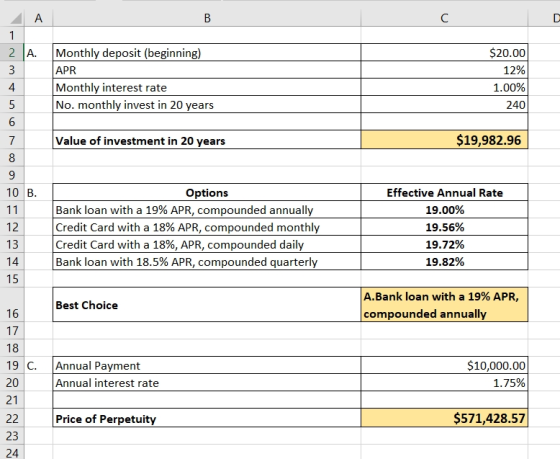560x459 pixels.
Task: Click the $19,982.96 result cell
Action: click(444, 140)
